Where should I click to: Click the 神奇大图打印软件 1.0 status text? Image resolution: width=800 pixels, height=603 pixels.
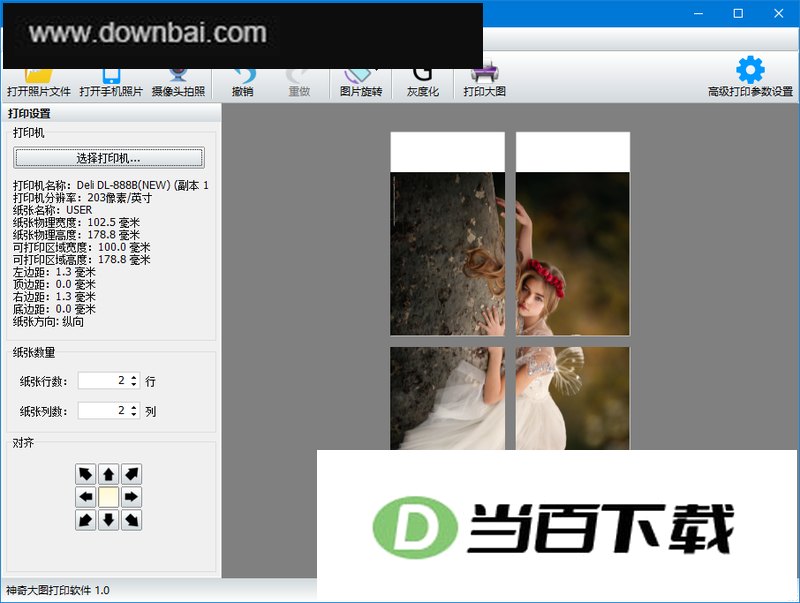coord(58,590)
